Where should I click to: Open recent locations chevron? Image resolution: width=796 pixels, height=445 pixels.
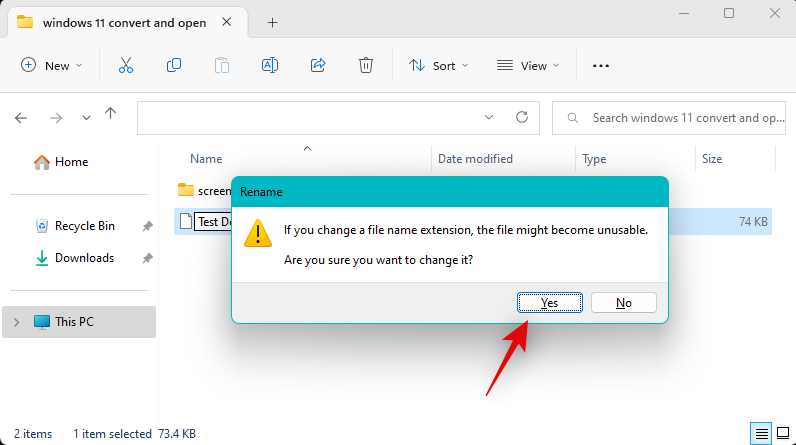[x=86, y=118]
